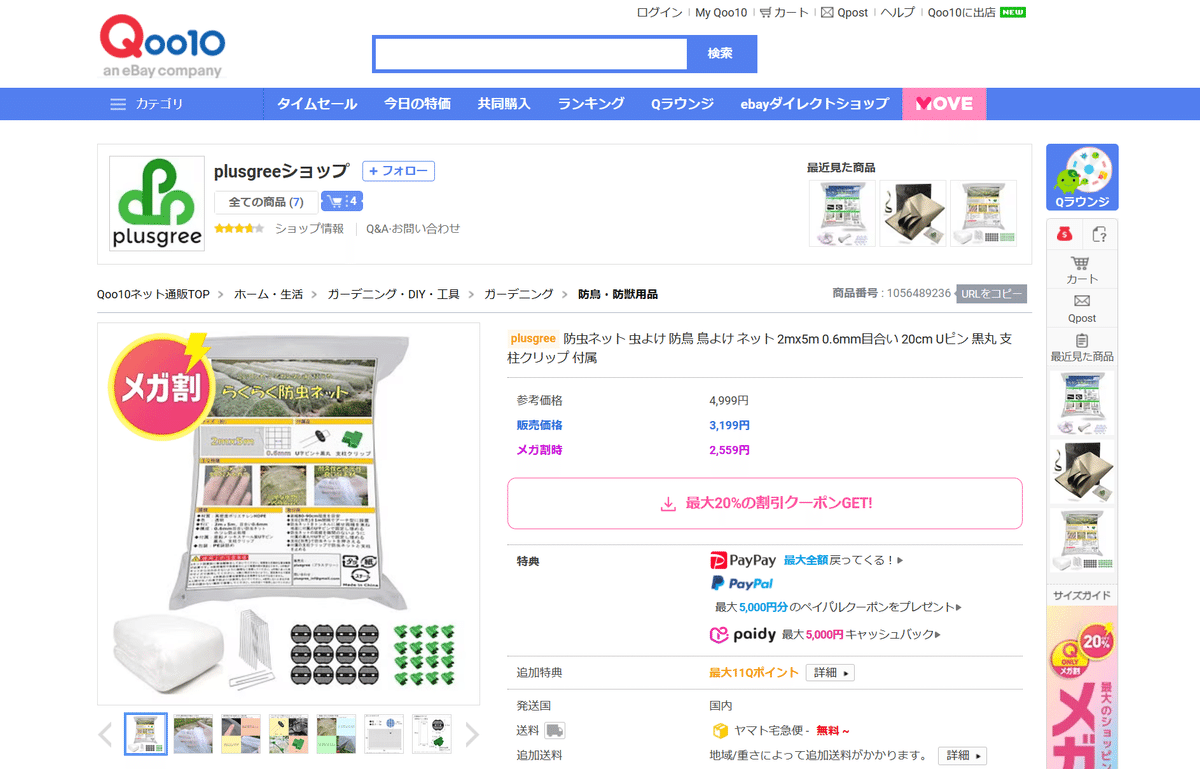The image size is (1200, 769).
Task: Expand 追加特典 詳細 button
Action: click(x=830, y=673)
